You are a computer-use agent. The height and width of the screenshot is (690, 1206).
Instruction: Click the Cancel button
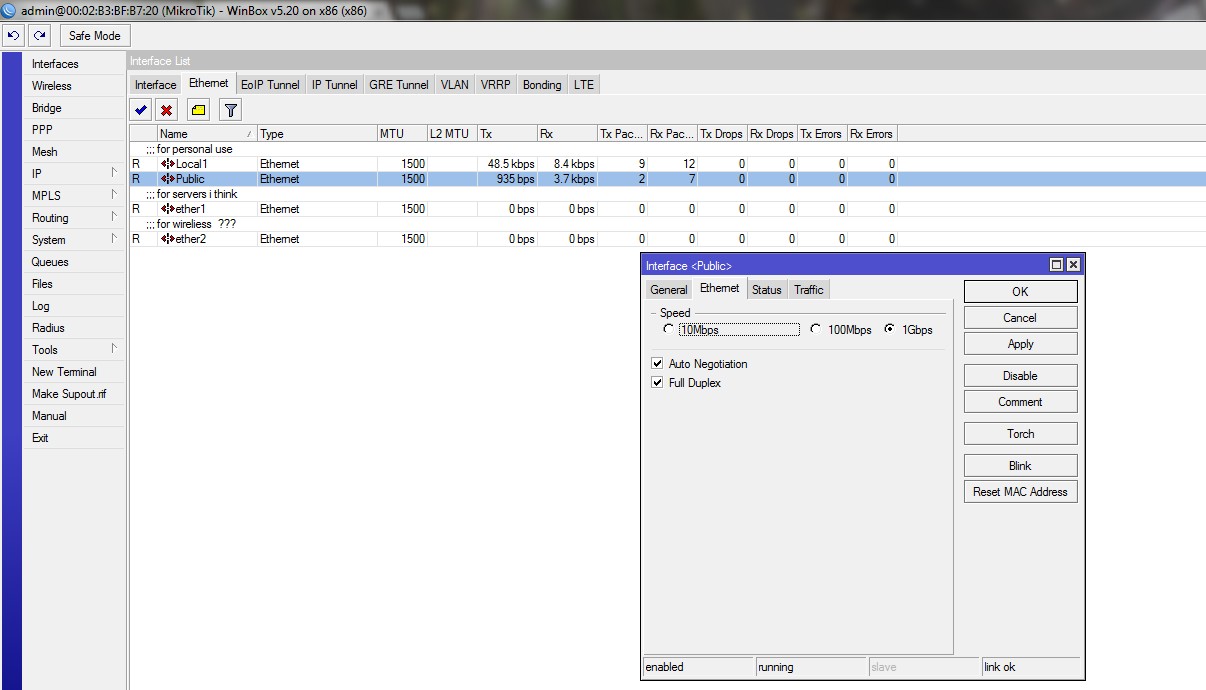click(x=1020, y=318)
